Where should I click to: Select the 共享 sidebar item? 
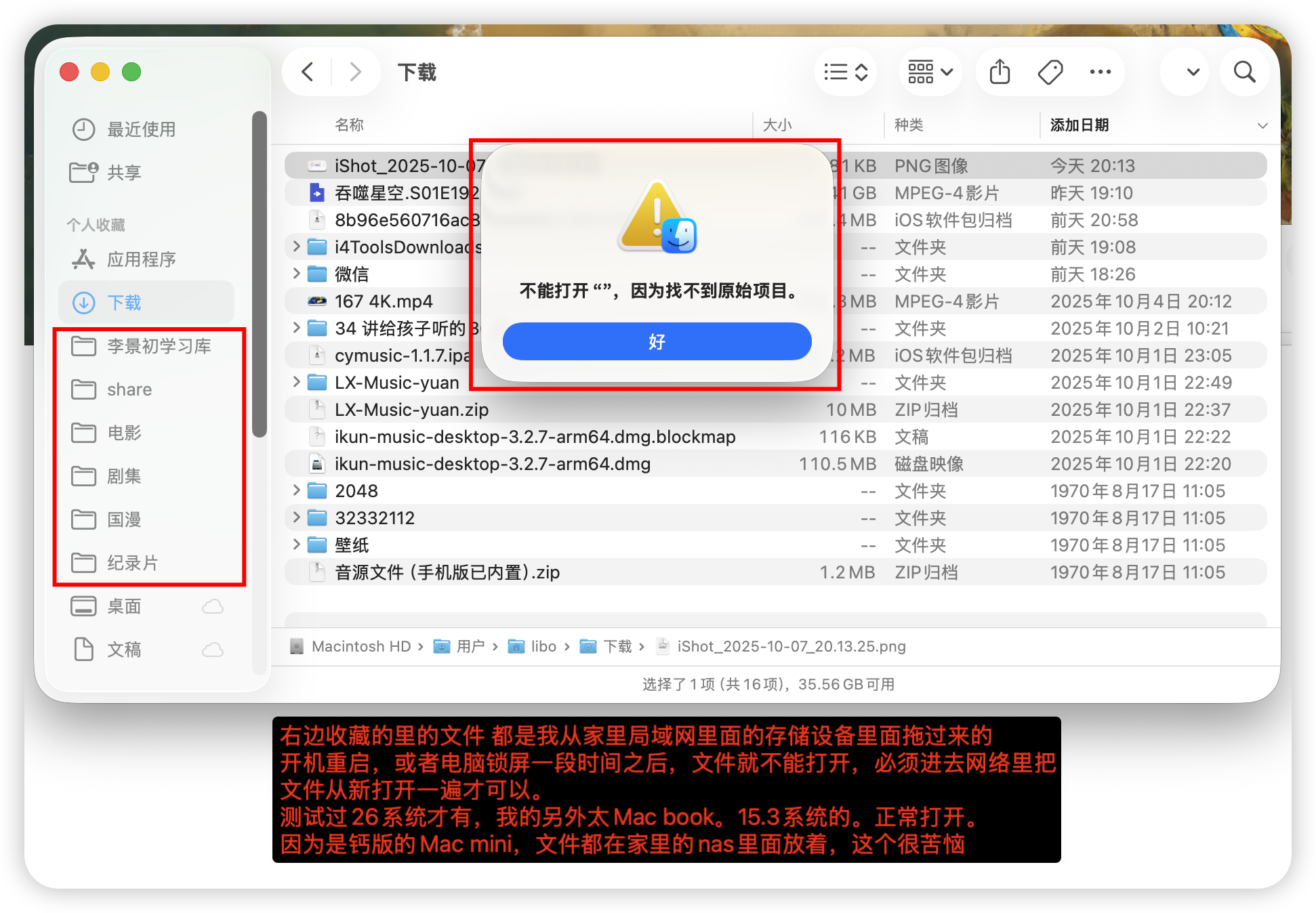click(x=124, y=173)
